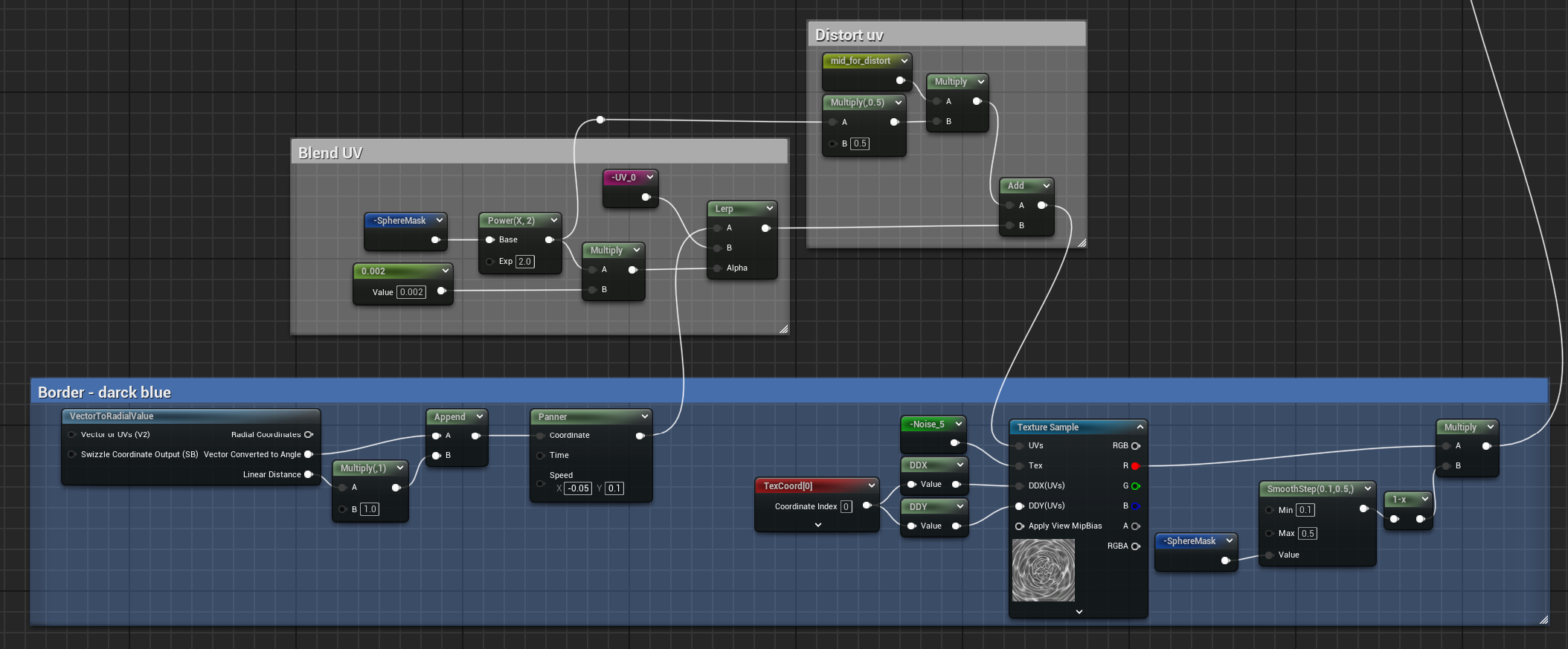Collapse the Append node chevron

tap(479, 417)
